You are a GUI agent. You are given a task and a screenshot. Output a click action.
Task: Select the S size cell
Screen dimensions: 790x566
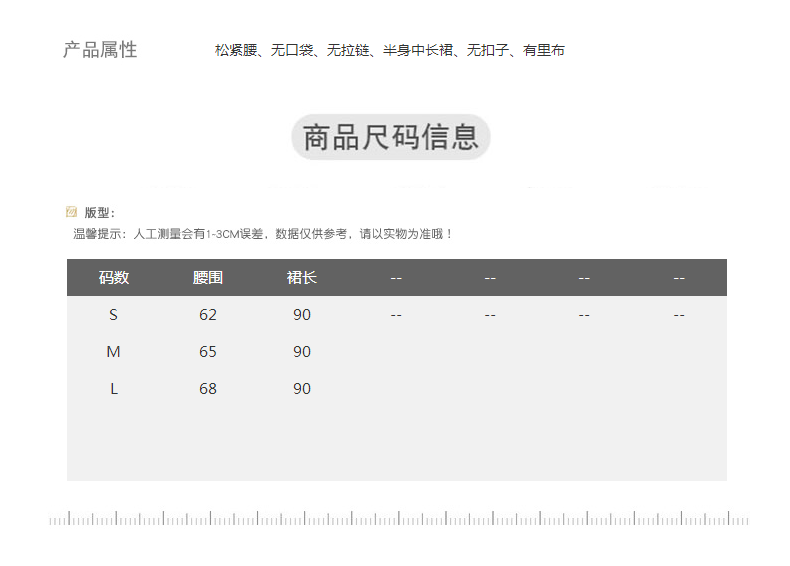tap(113, 315)
